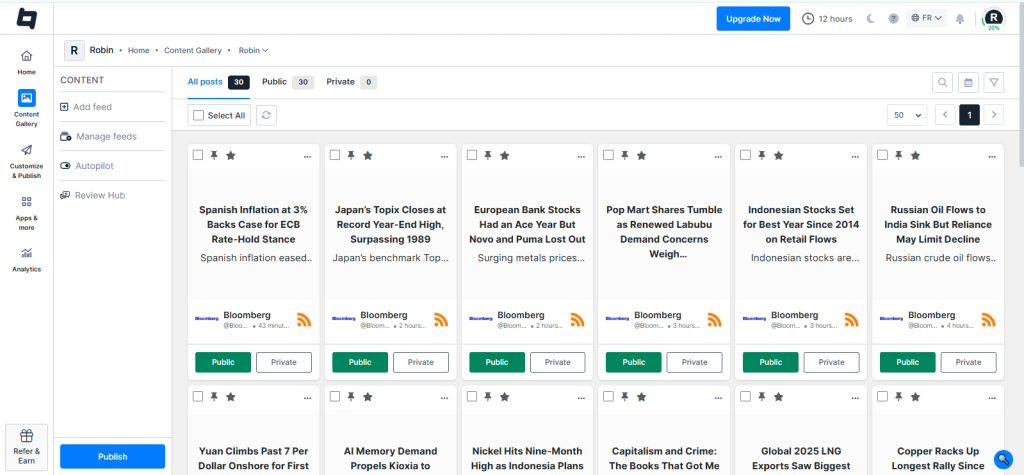Tick the checkbox on Spanish Inflation post
Screen dimensions: 1024x475
click(x=198, y=155)
